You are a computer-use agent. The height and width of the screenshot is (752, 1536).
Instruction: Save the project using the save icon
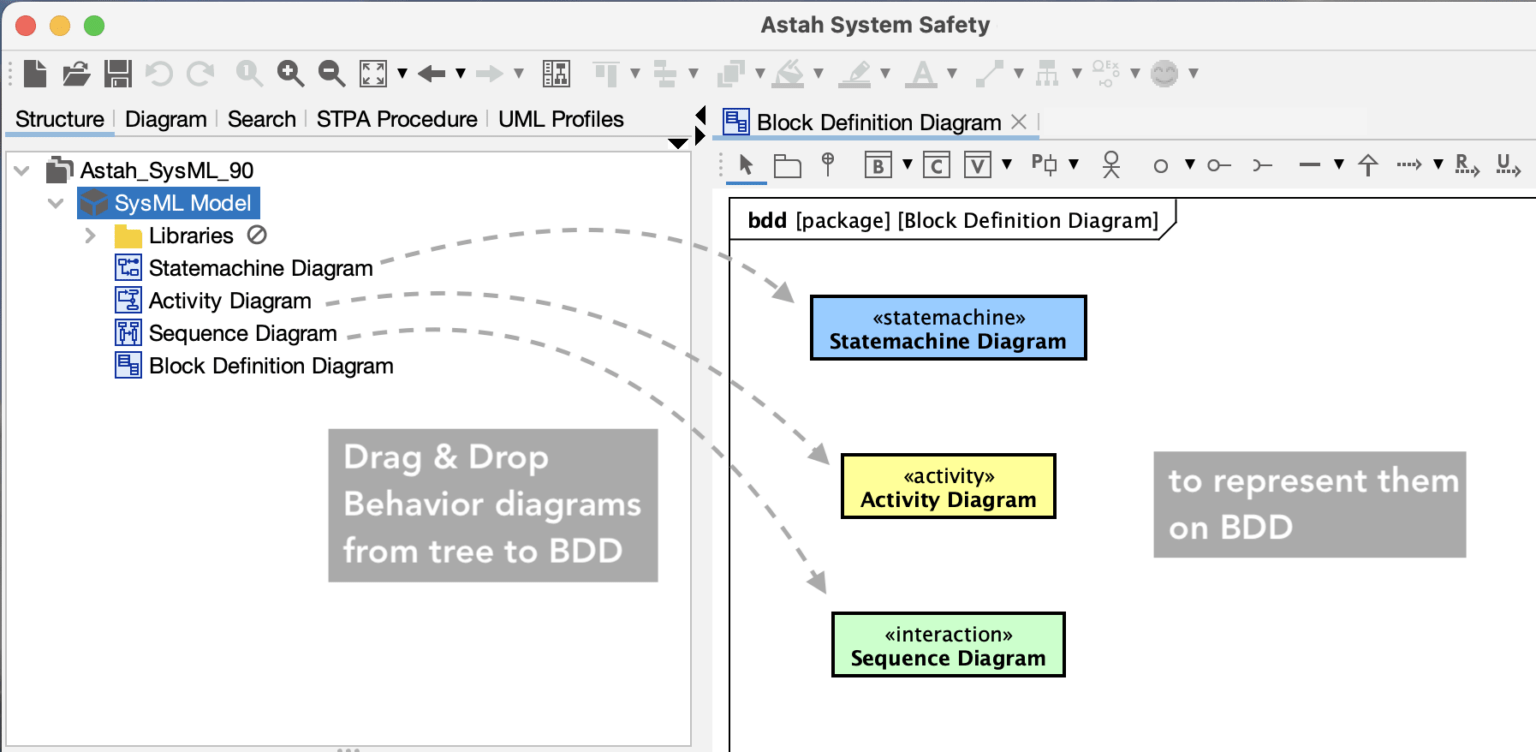(x=116, y=72)
